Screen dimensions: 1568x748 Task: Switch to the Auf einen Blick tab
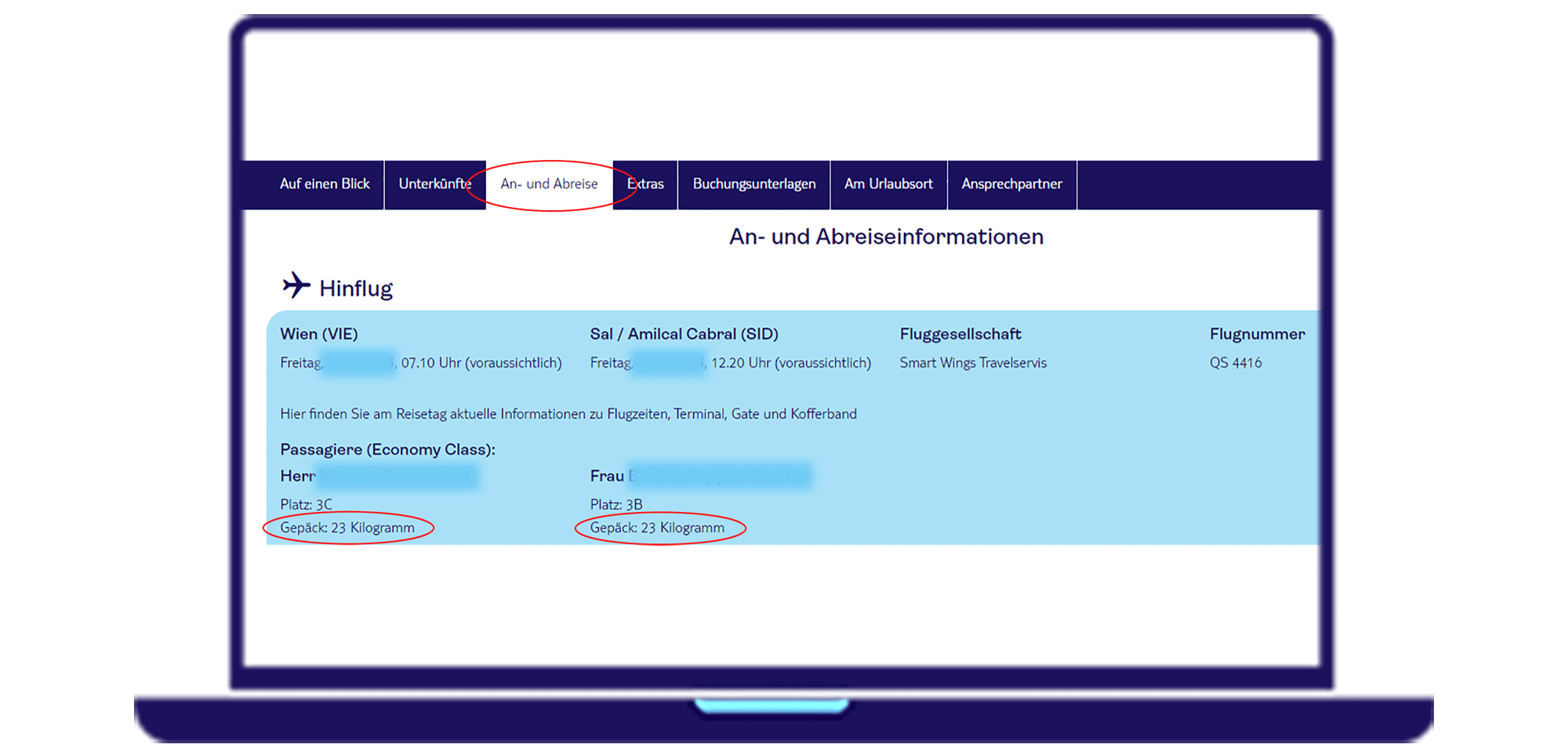(x=325, y=184)
